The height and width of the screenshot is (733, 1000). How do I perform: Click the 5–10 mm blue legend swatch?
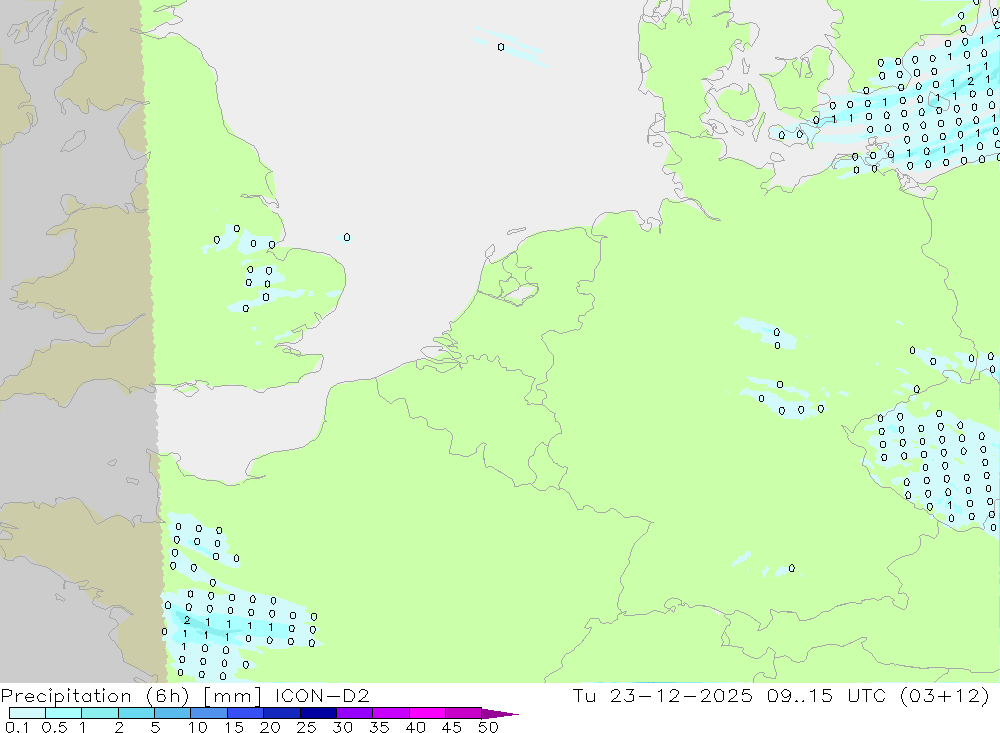[172, 714]
